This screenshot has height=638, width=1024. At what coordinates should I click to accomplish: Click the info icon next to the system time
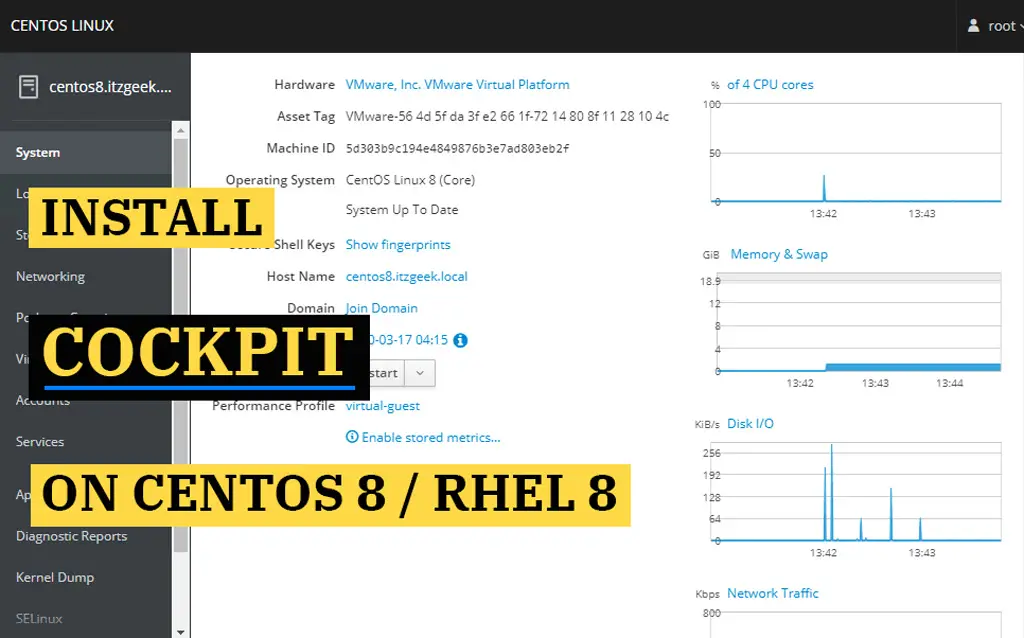coord(460,340)
